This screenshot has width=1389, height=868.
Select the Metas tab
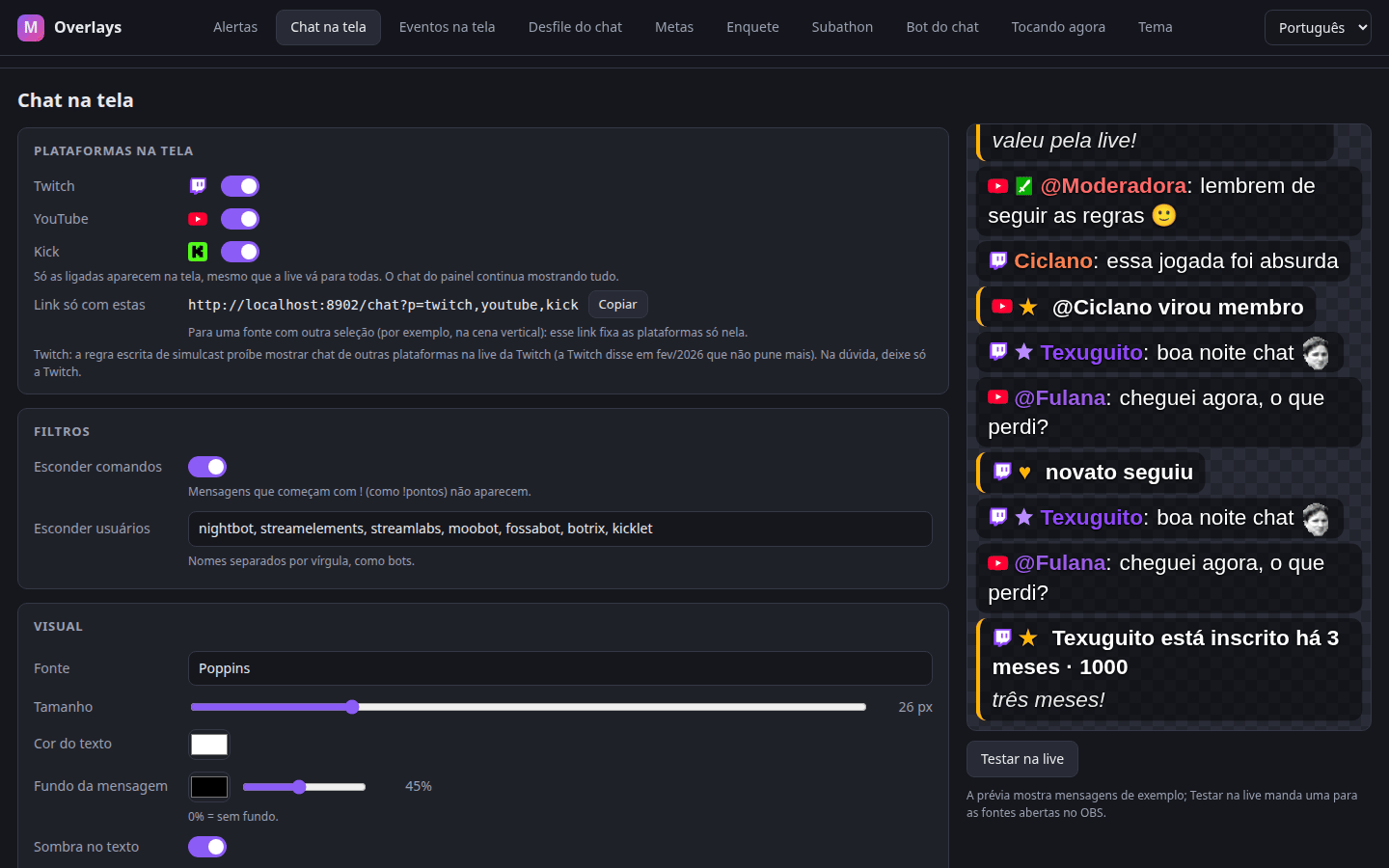(x=674, y=27)
